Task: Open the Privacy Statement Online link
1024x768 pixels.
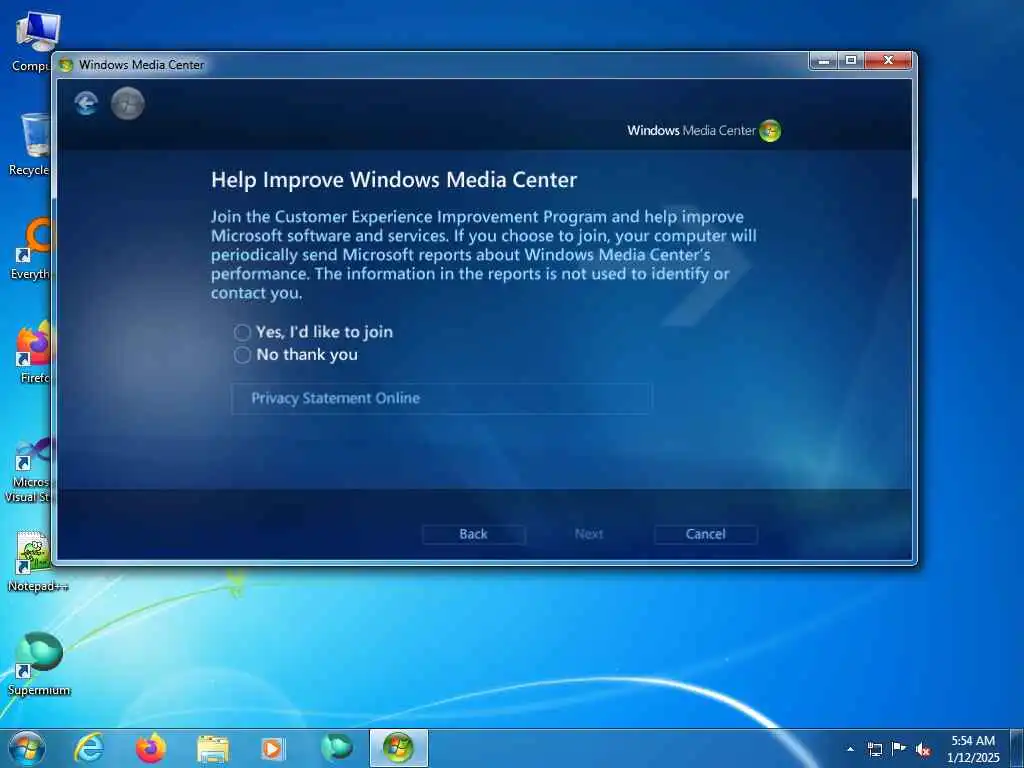Action: pos(441,398)
